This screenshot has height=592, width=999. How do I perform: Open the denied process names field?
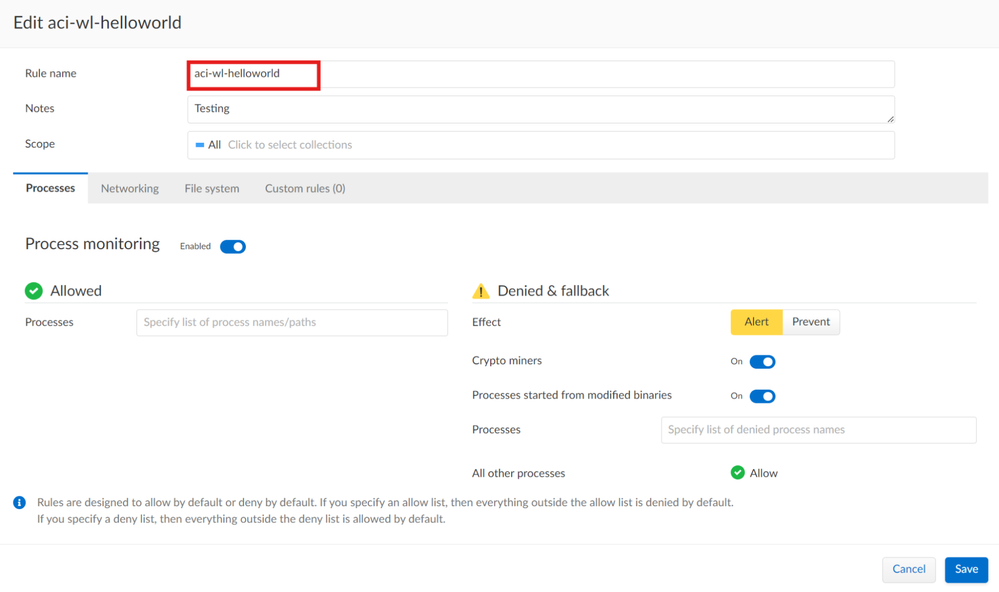click(818, 430)
